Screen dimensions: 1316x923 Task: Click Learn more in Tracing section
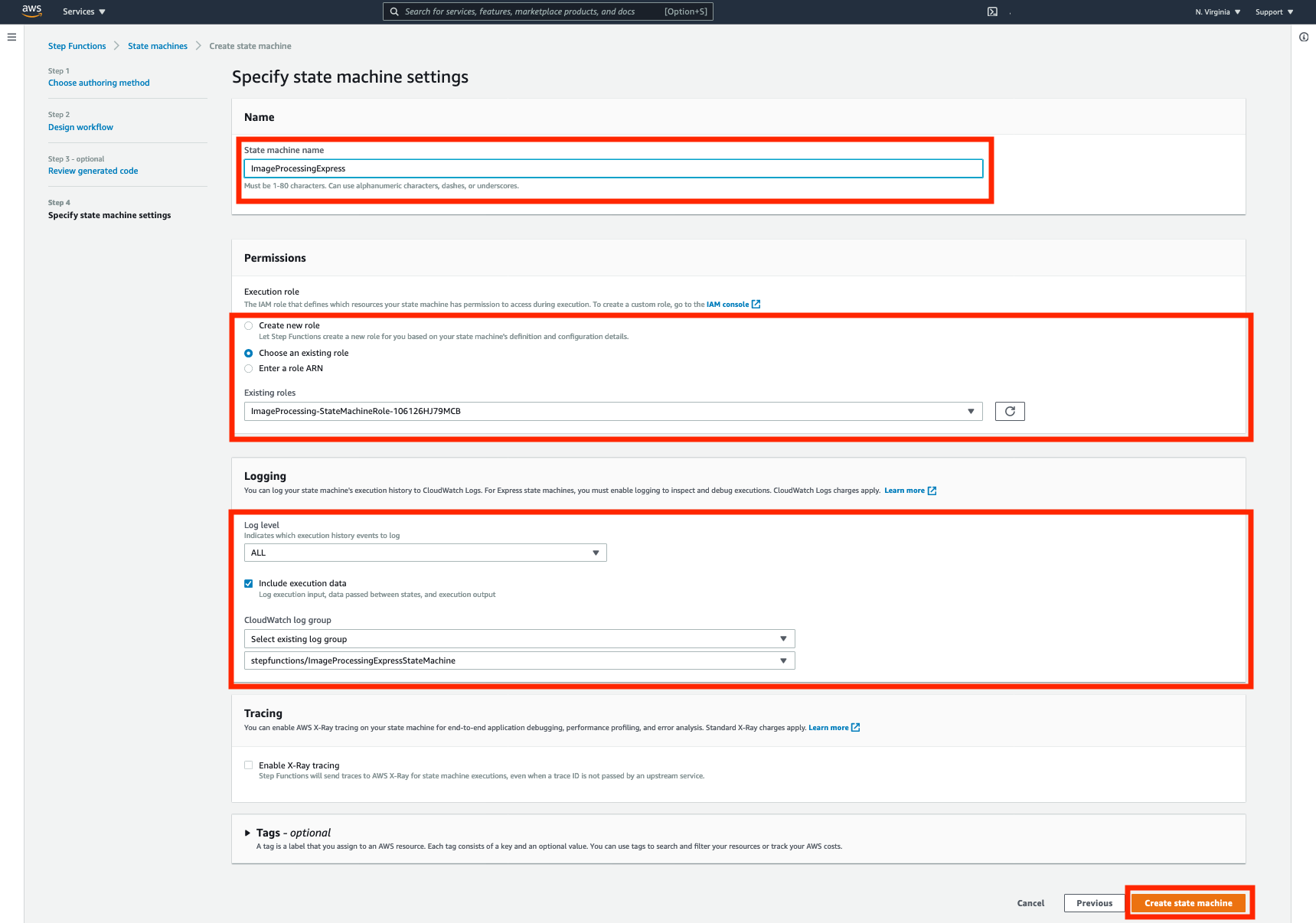pyautogui.click(x=828, y=728)
